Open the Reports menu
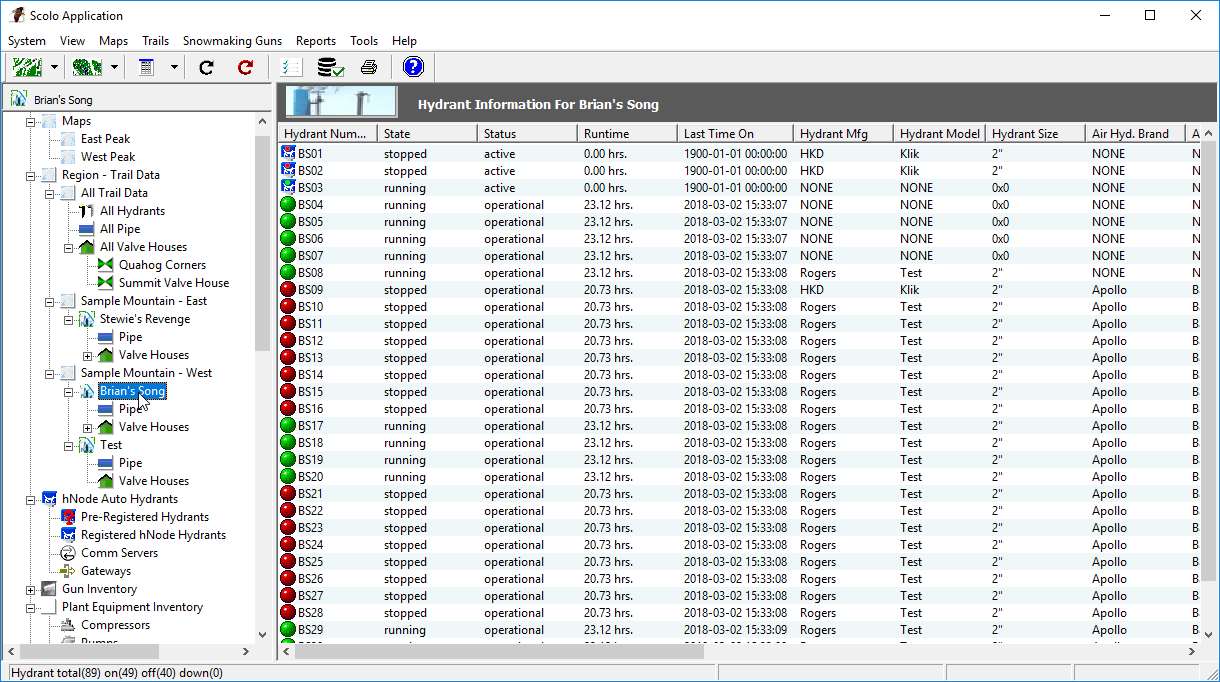The width and height of the screenshot is (1220, 682). (x=316, y=41)
